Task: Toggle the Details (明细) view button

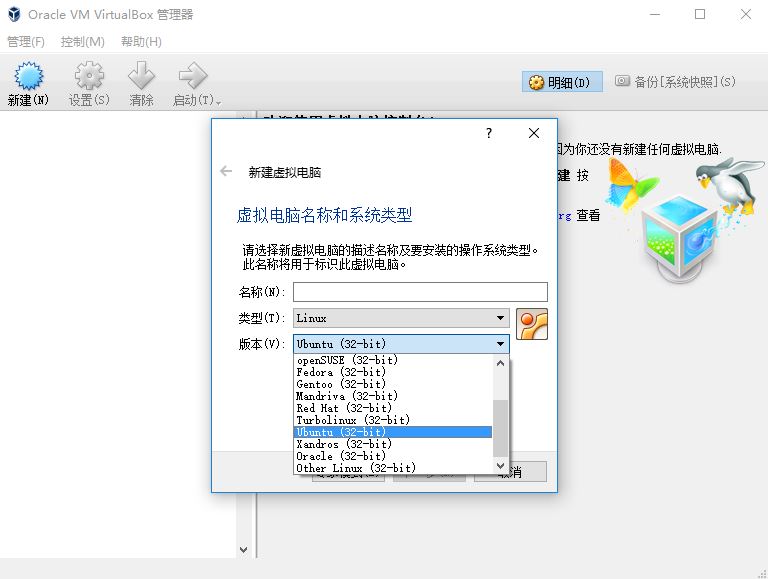Action: 562,82
